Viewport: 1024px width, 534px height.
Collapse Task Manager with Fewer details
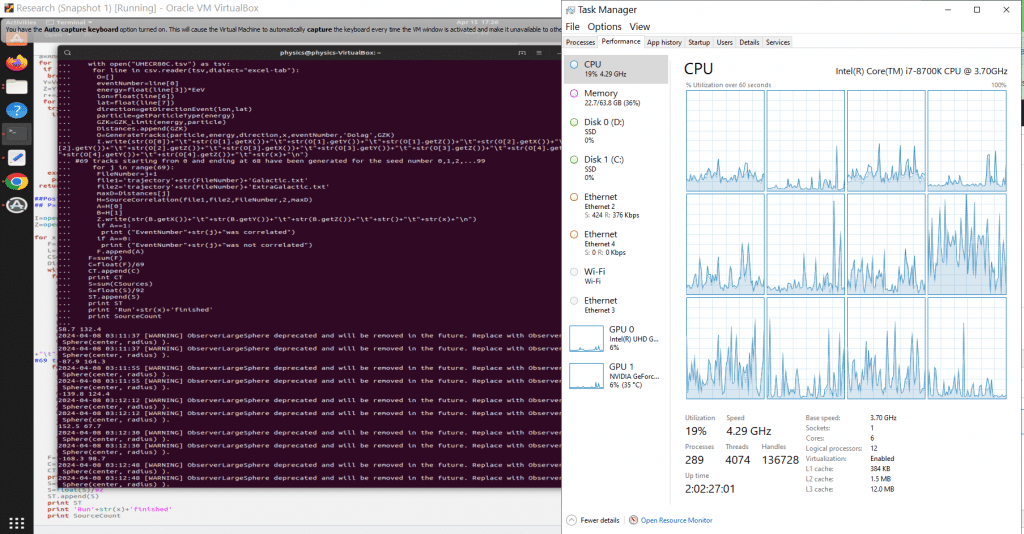(x=593, y=520)
